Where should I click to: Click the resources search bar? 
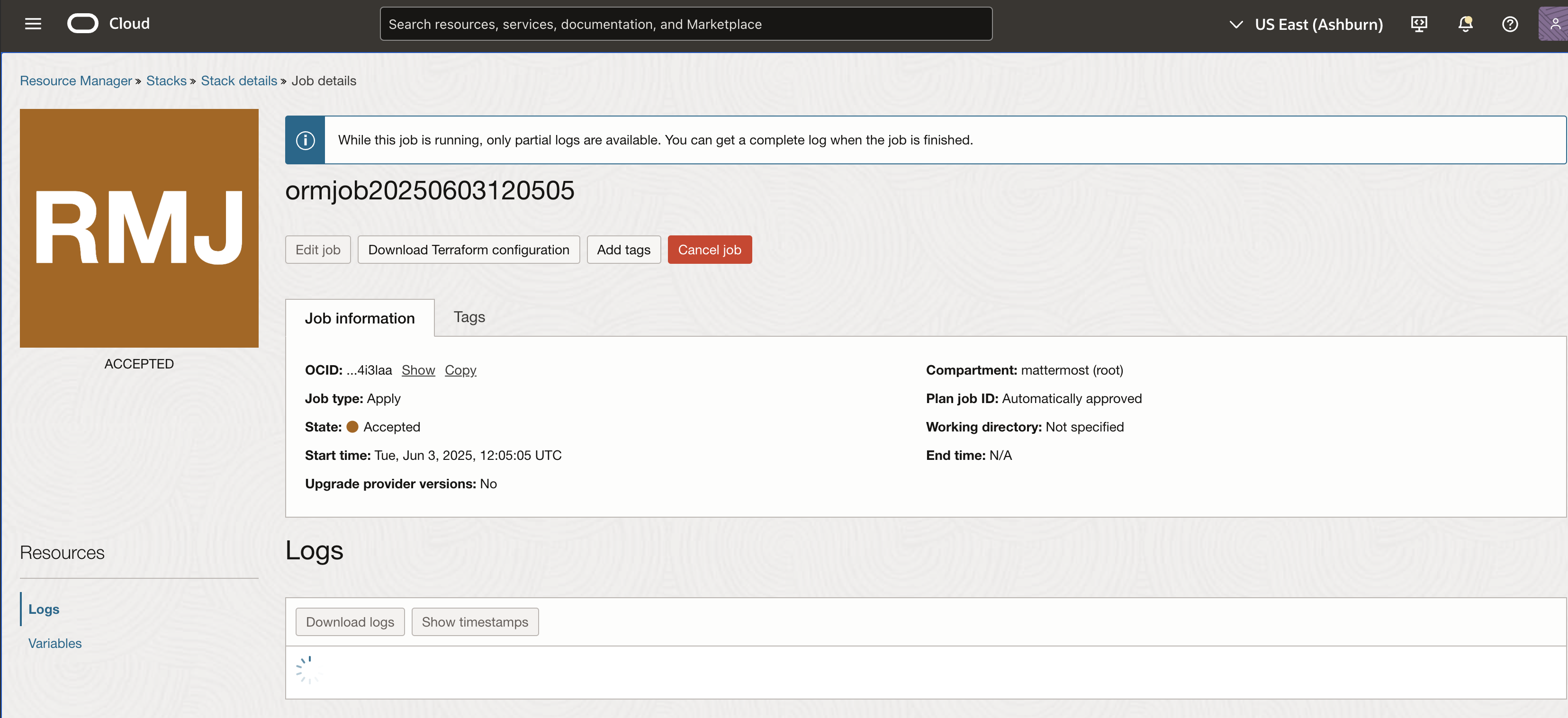686,24
